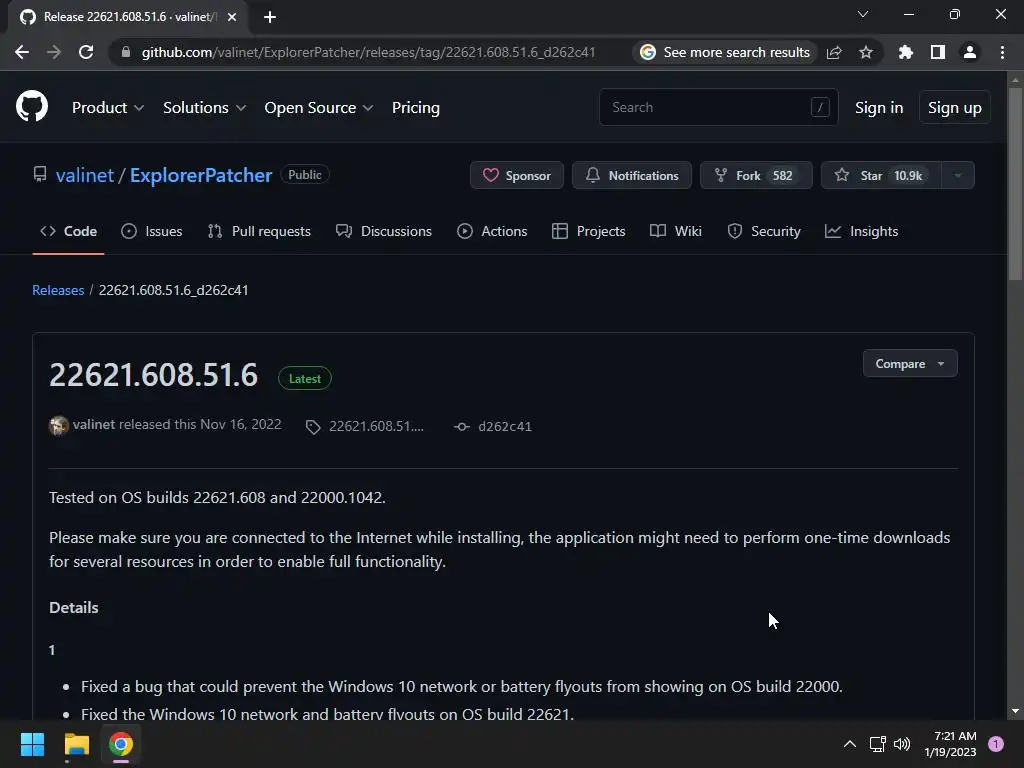This screenshot has height=768, width=1024.
Task: Click the Notifications button
Action: (632, 175)
